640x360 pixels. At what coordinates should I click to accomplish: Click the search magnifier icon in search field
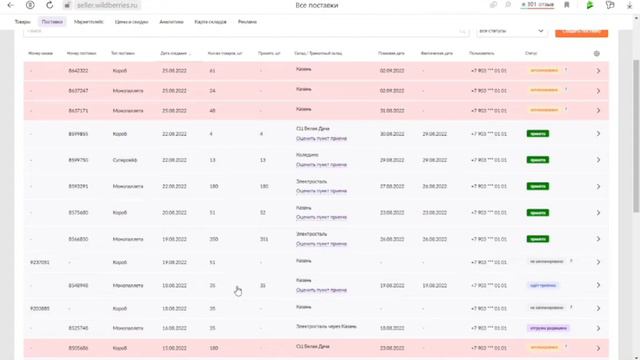coord(463,31)
